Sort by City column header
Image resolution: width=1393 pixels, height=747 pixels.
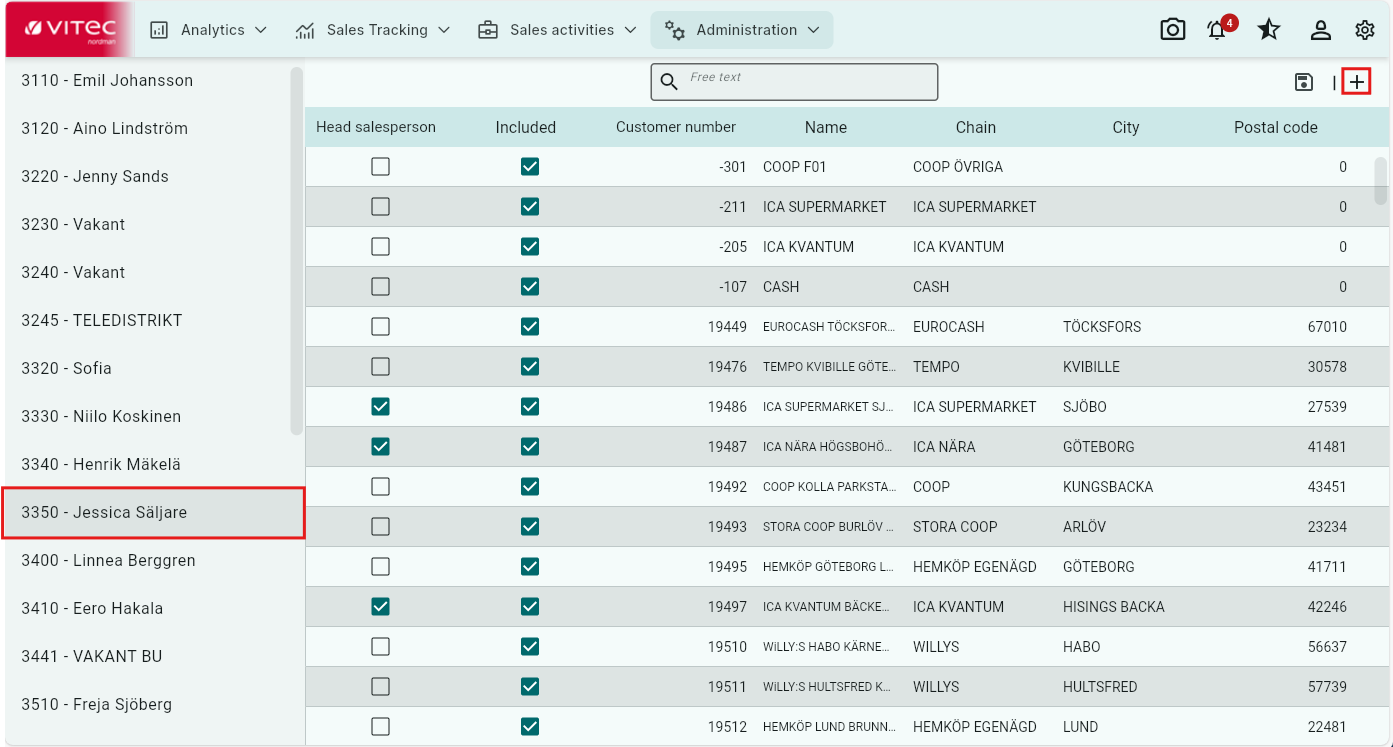click(x=1126, y=127)
